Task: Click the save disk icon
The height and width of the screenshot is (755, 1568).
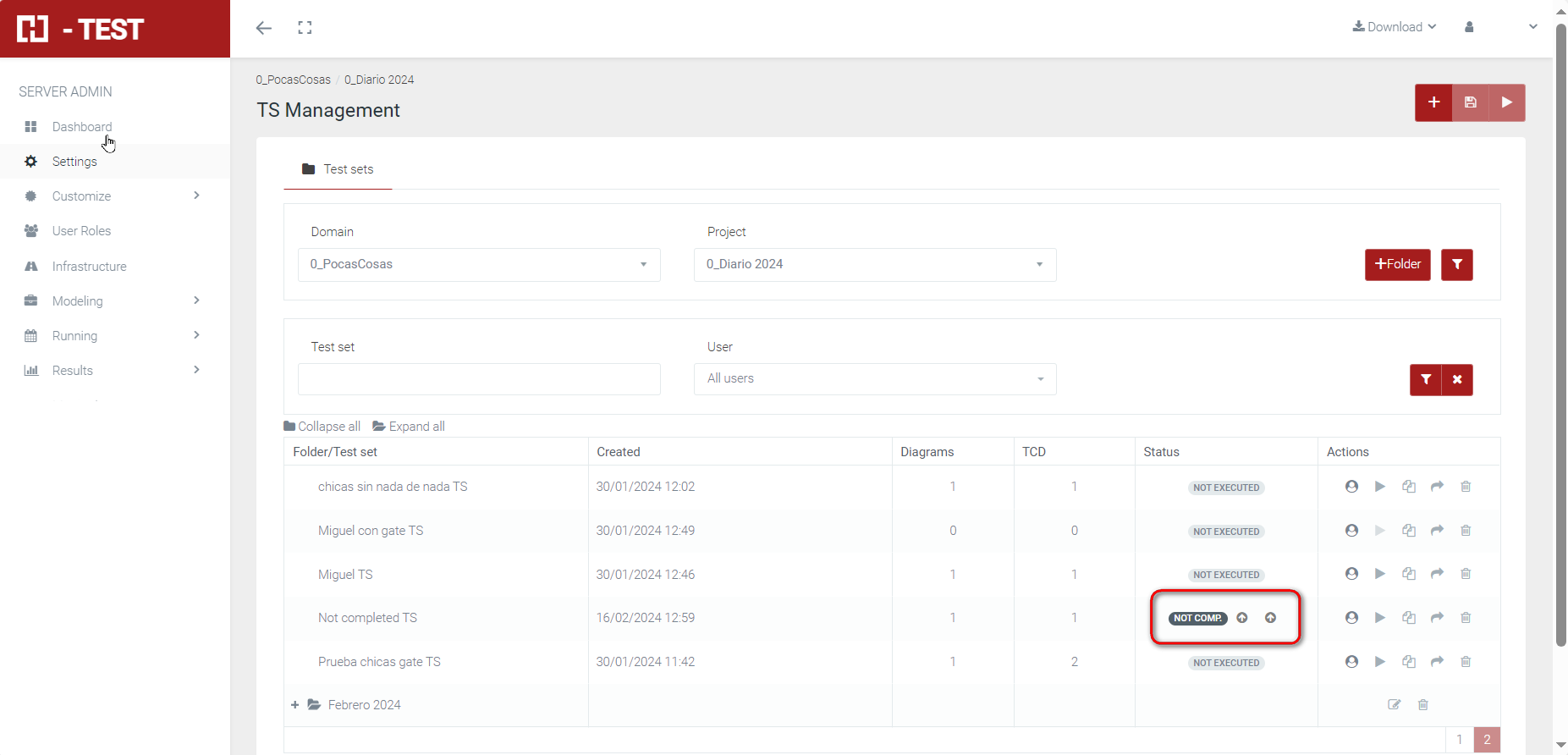Action: 1471,102
